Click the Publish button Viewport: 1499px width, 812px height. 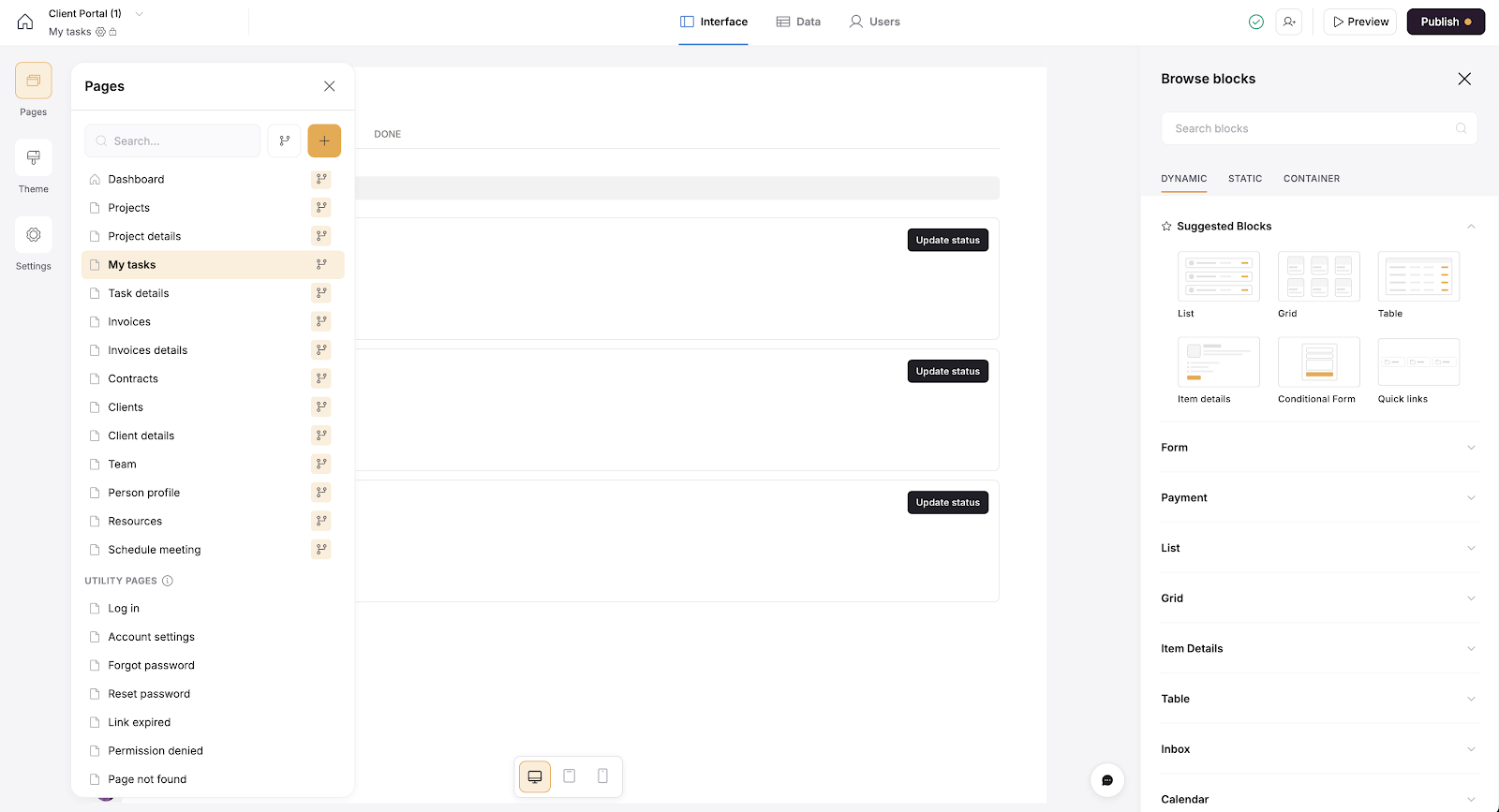pos(1446,22)
